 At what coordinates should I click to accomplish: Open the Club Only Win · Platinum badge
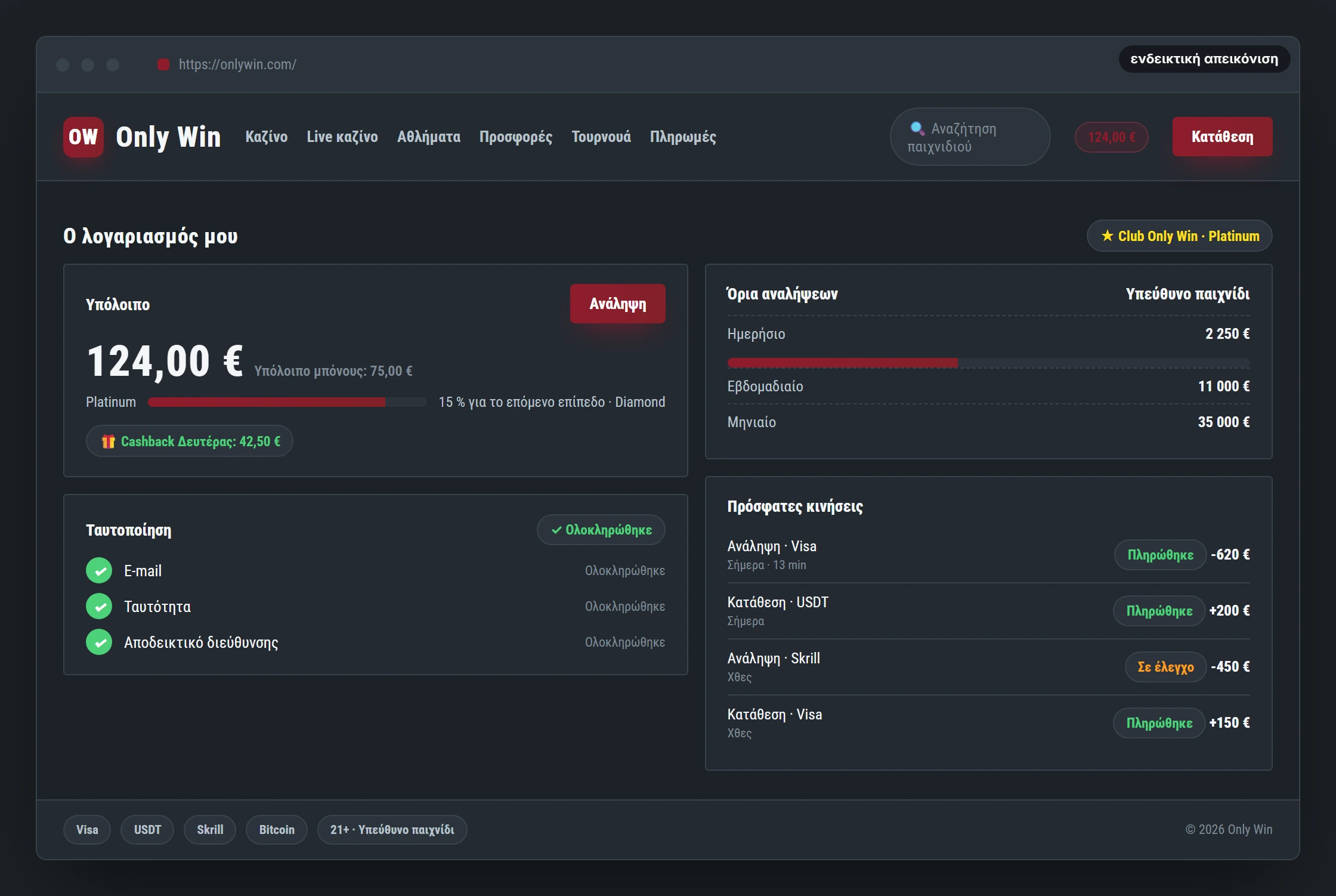[x=1180, y=236]
